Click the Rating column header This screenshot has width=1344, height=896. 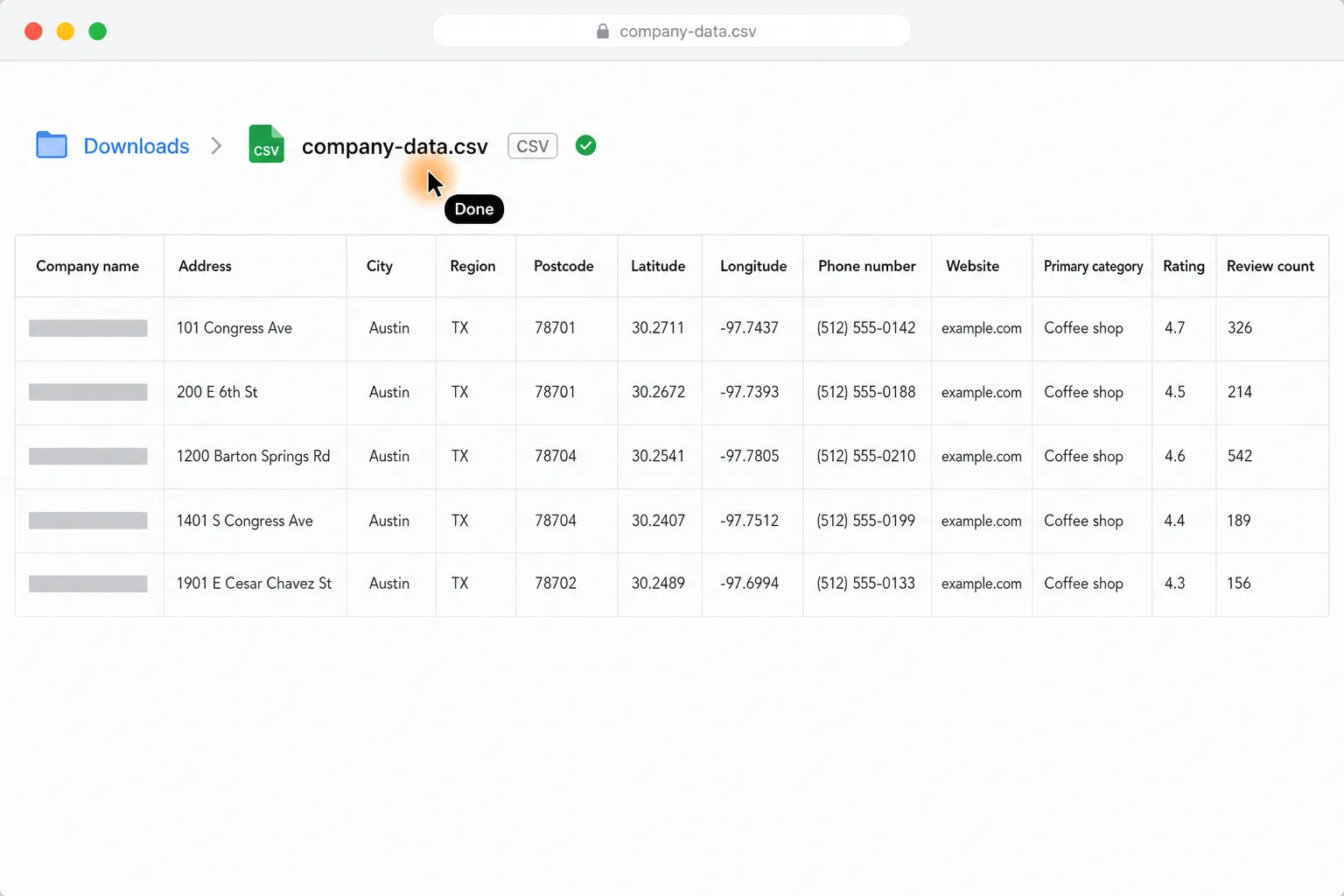tap(1184, 266)
